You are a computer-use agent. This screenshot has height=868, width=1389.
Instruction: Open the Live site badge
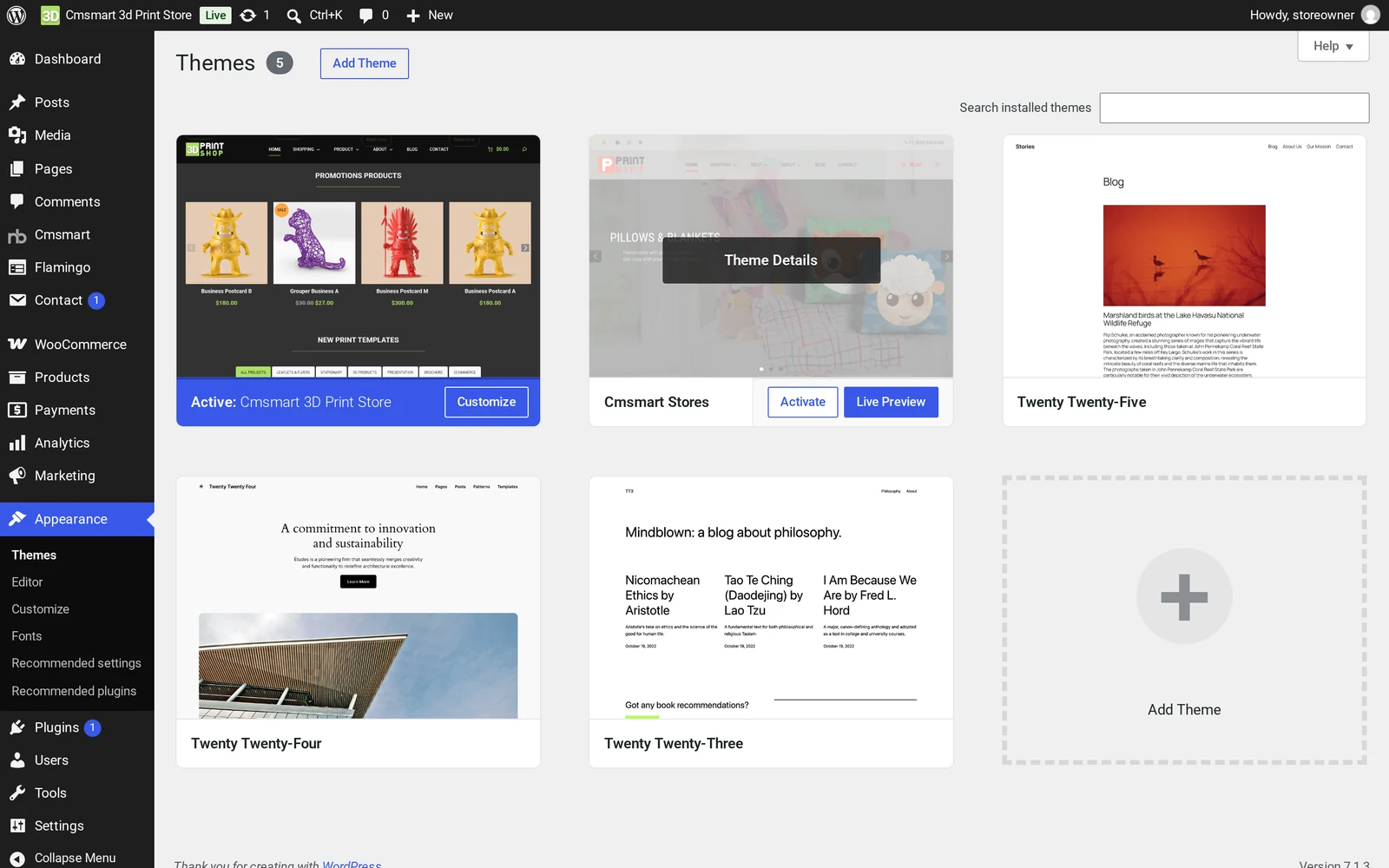click(x=215, y=16)
